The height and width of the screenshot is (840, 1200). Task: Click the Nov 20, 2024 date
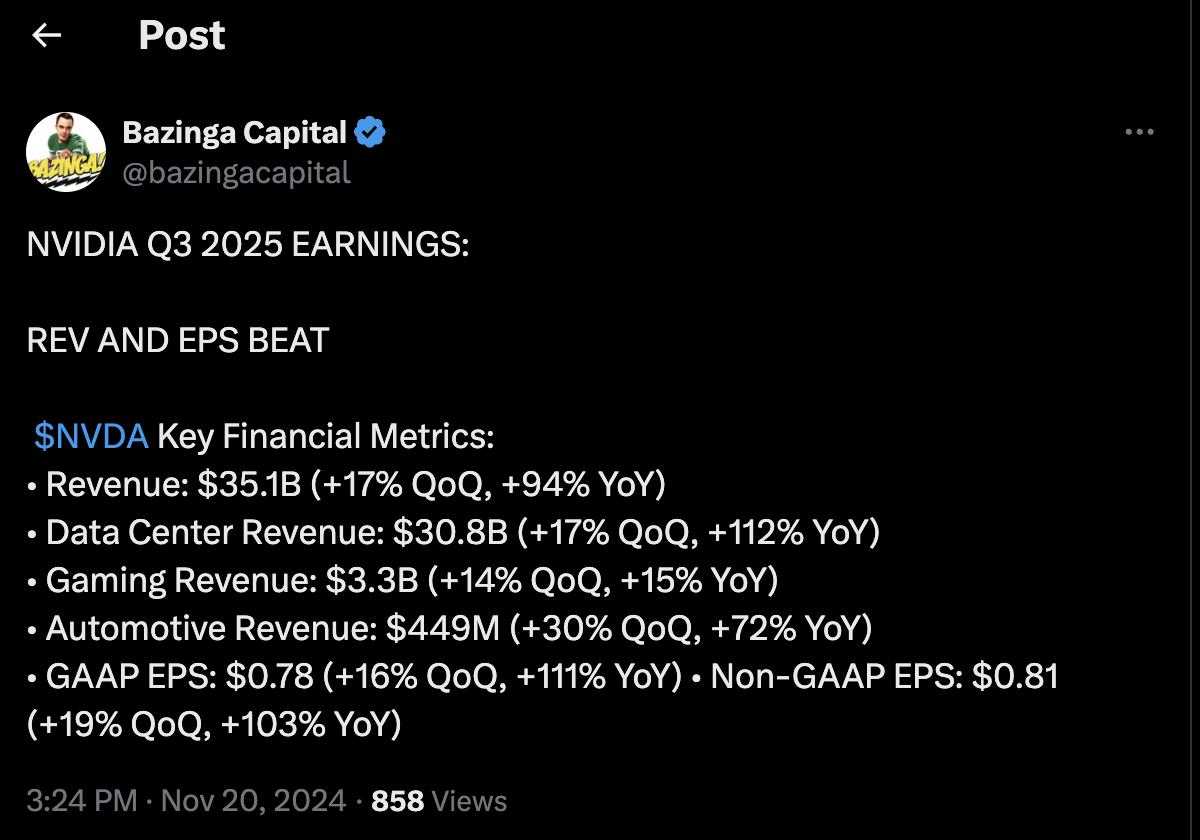point(254,801)
